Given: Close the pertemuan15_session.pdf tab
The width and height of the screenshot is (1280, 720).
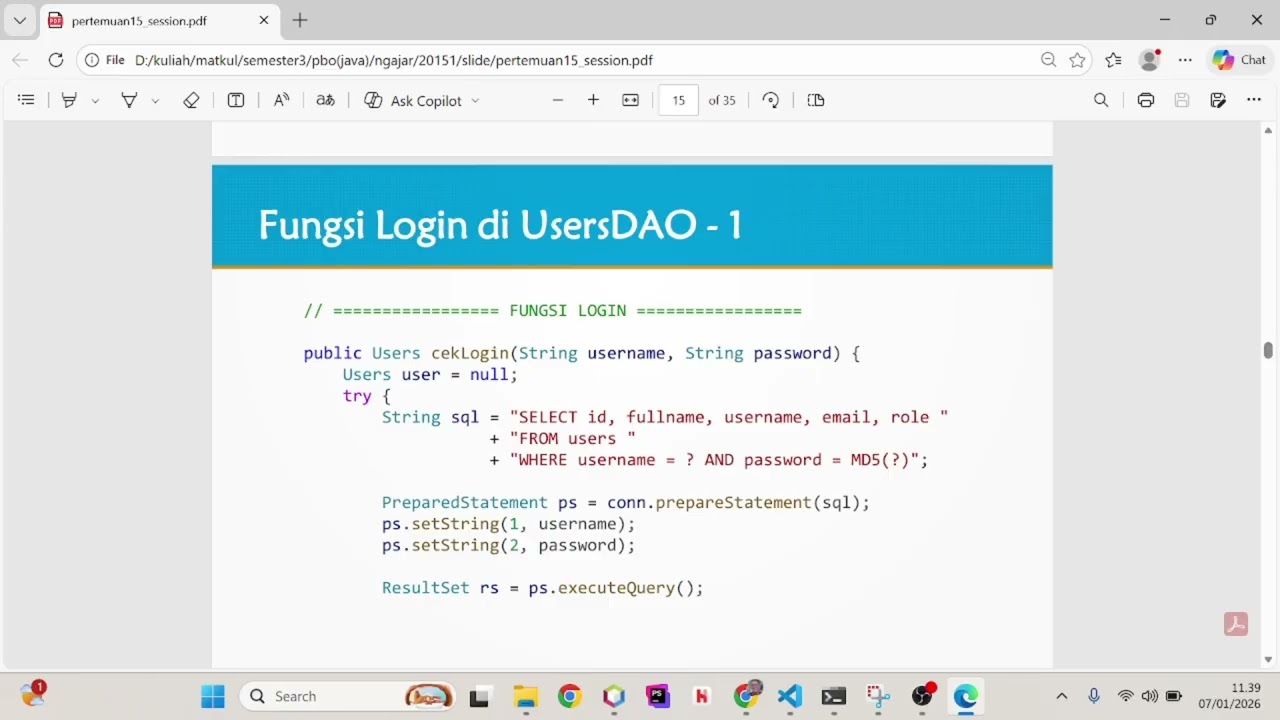Looking at the screenshot, I should (x=264, y=20).
